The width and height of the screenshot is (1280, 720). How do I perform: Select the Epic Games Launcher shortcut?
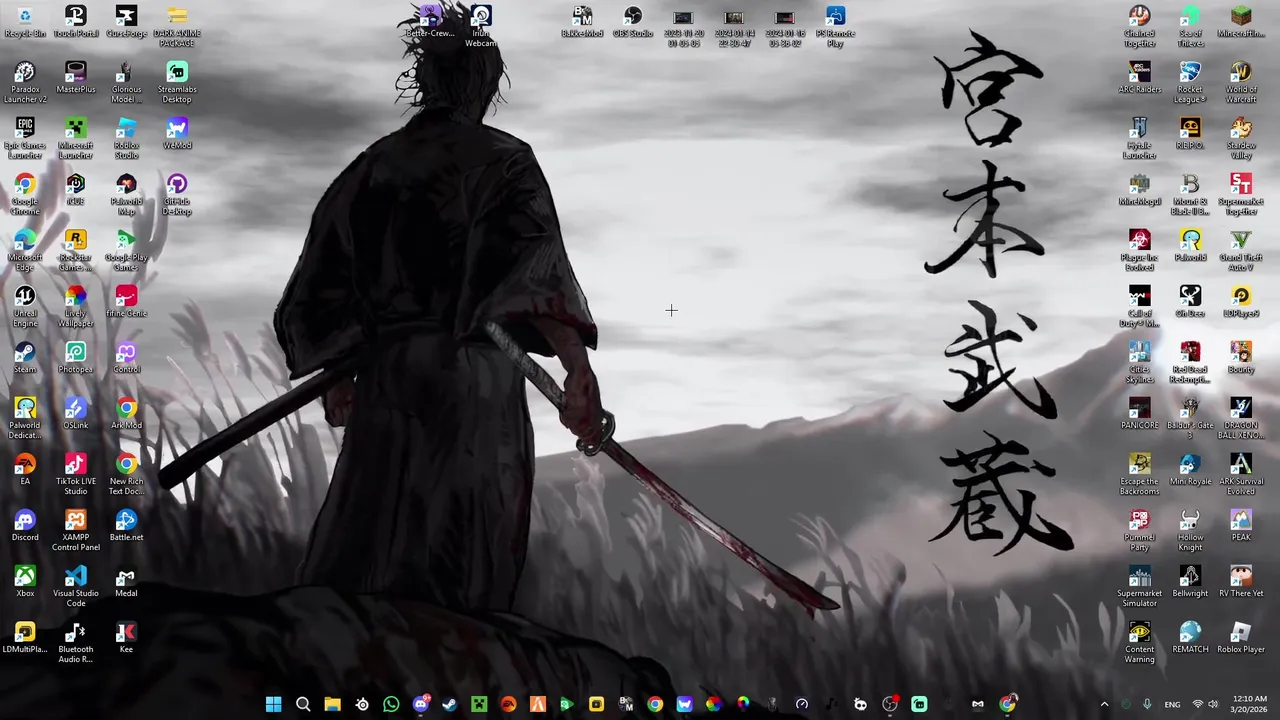(x=25, y=139)
